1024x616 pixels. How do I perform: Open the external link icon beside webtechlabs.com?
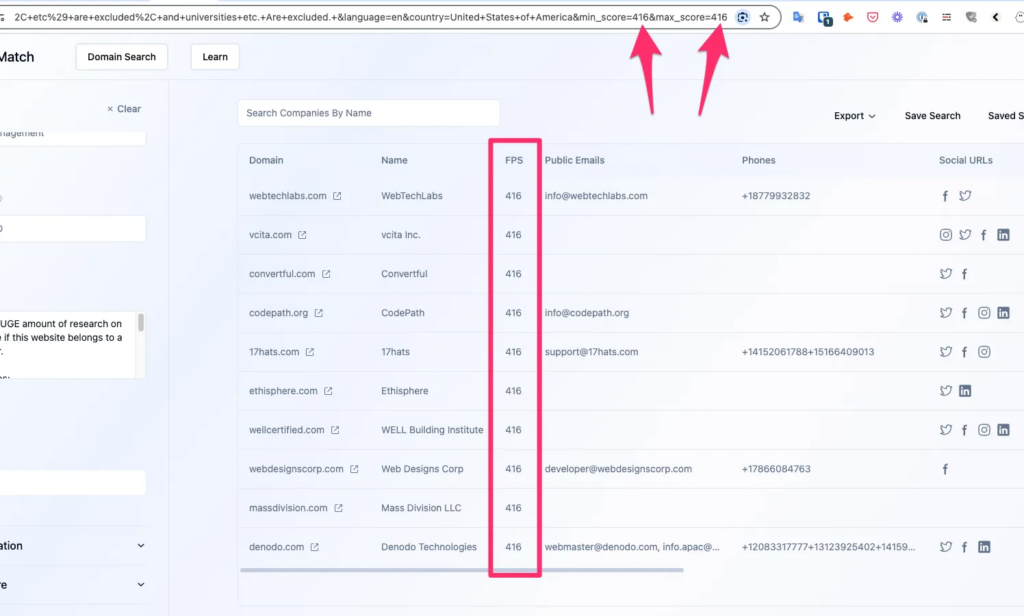337,196
